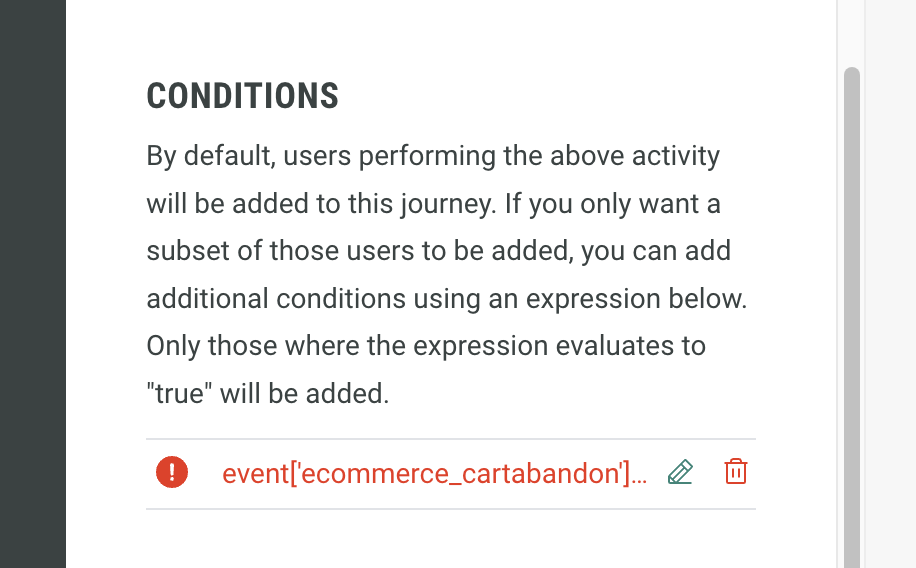Click the scrollbar track above the thumb
Viewport: 916px width, 568px height.
[x=851, y=30]
